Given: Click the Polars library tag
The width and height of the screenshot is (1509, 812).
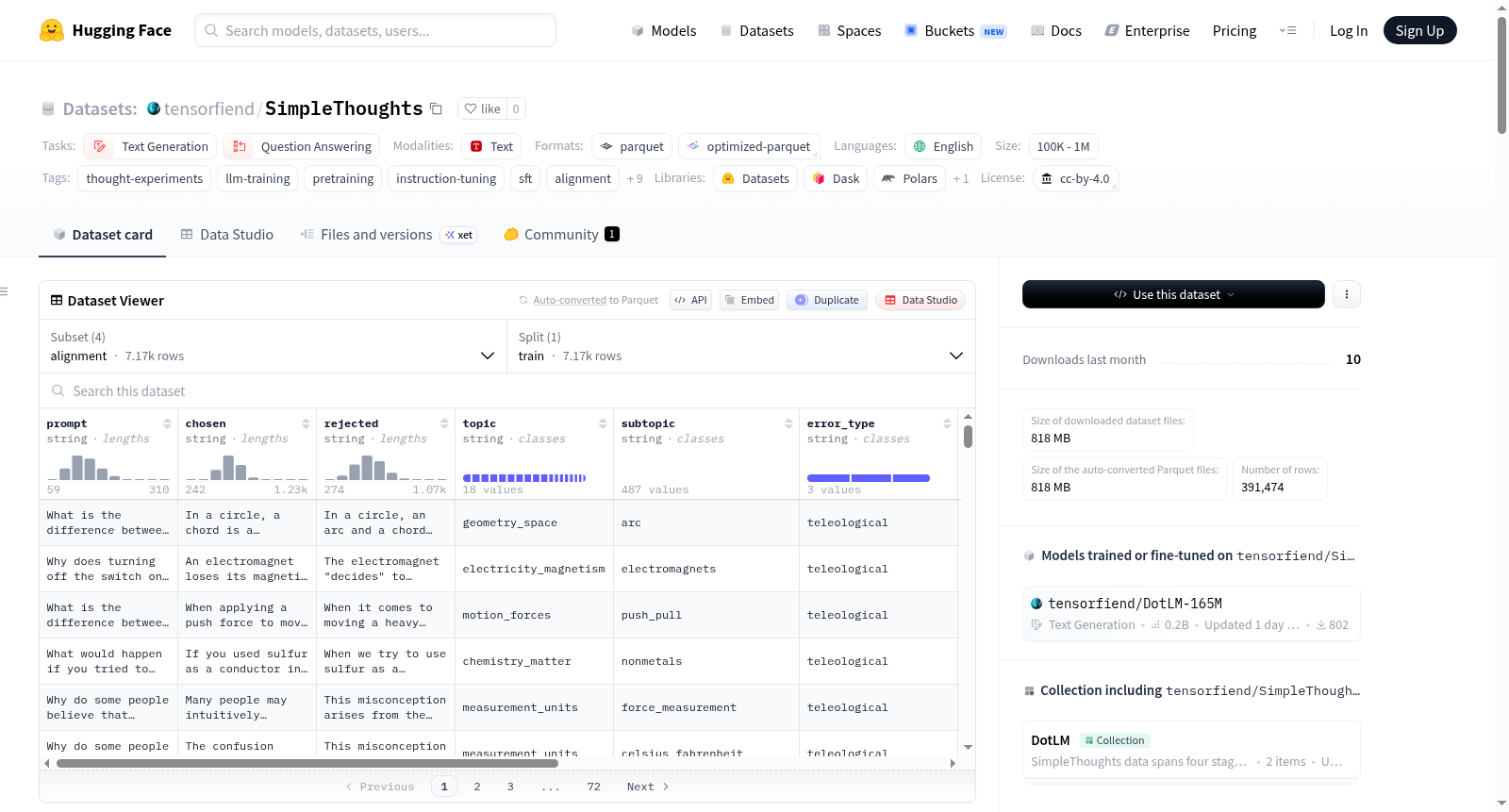Looking at the screenshot, I should point(909,178).
